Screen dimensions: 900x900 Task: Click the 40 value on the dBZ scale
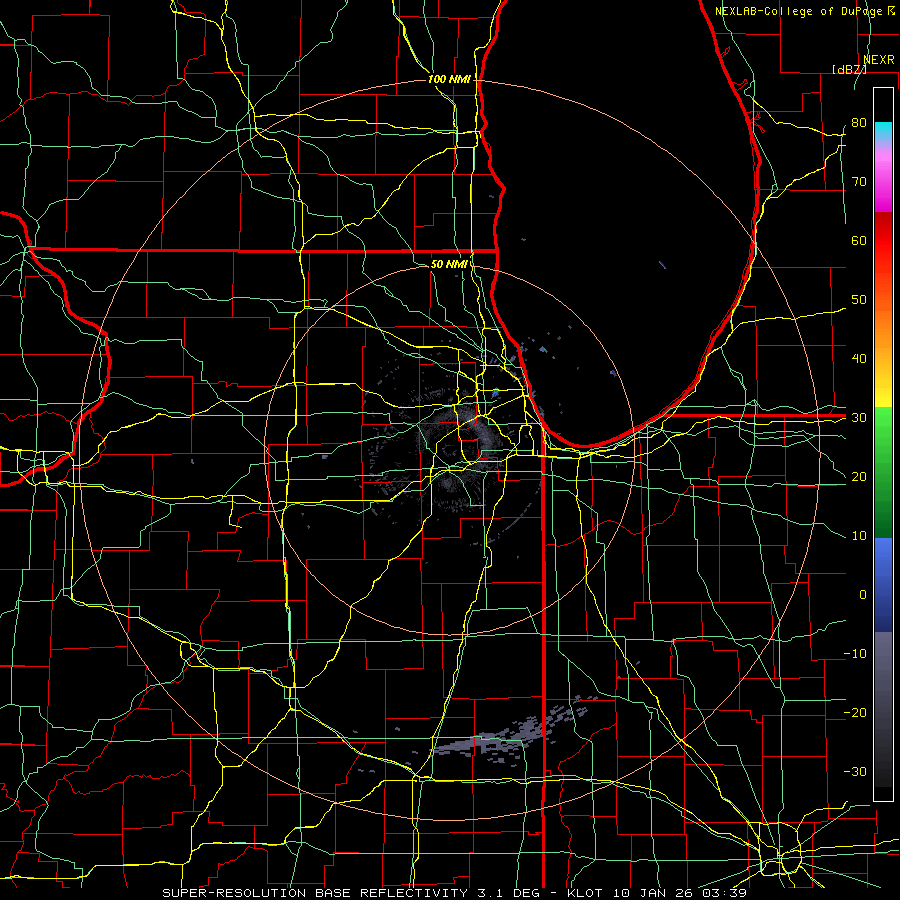coord(859,359)
